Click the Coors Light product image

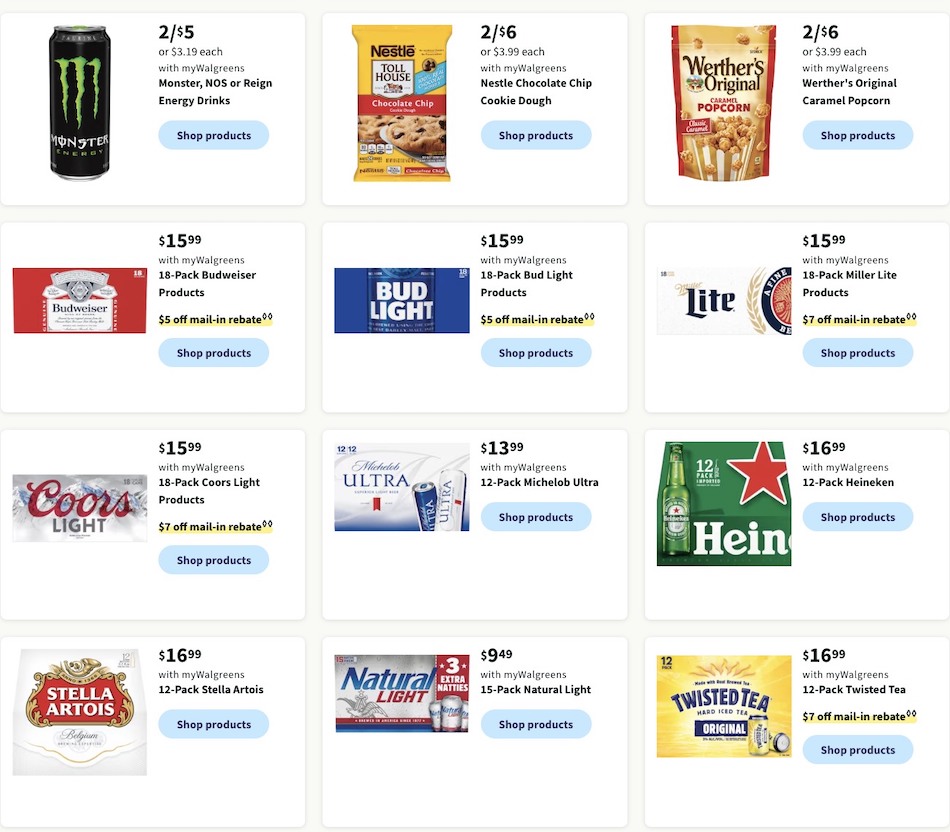79,508
